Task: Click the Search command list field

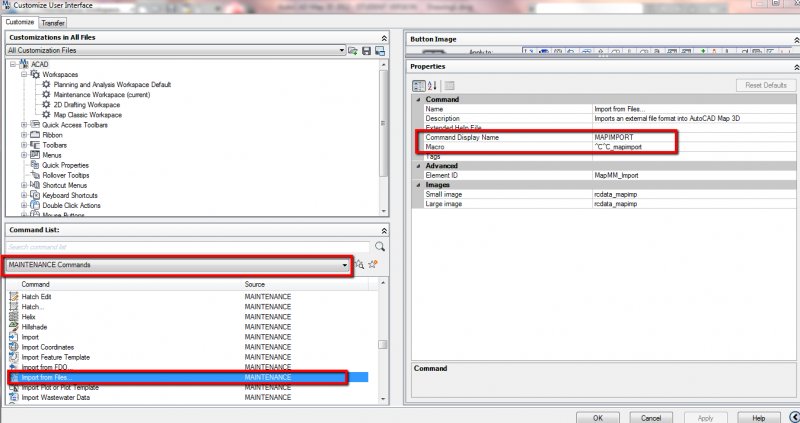Action: (188, 247)
